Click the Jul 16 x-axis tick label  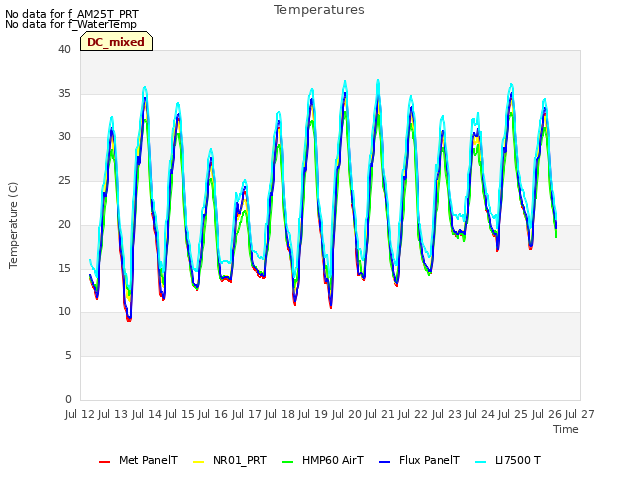214,414
